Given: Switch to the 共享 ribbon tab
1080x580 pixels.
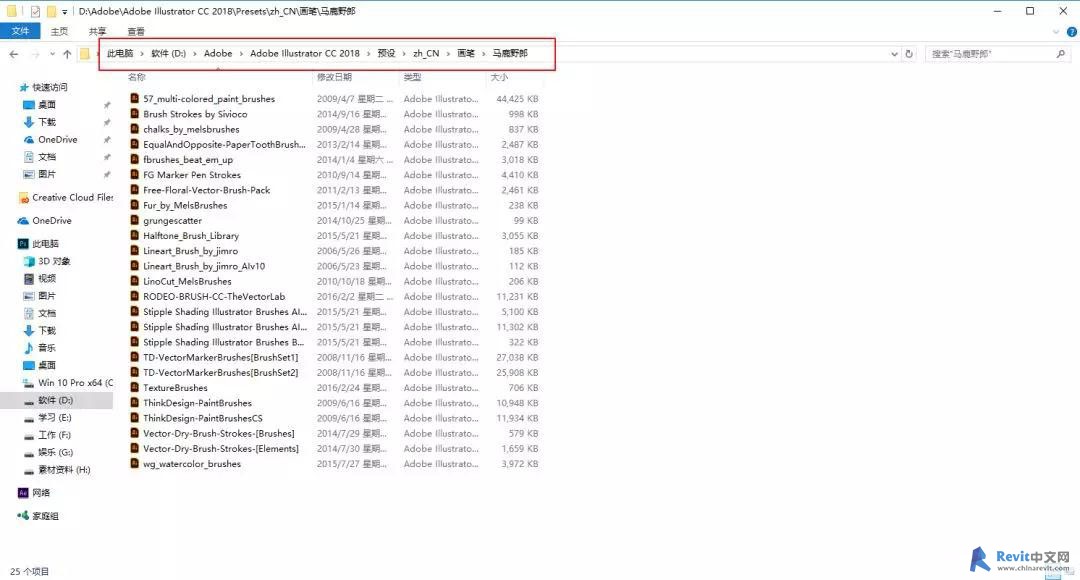Looking at the screenshot, I should click(x=98, y=32).
